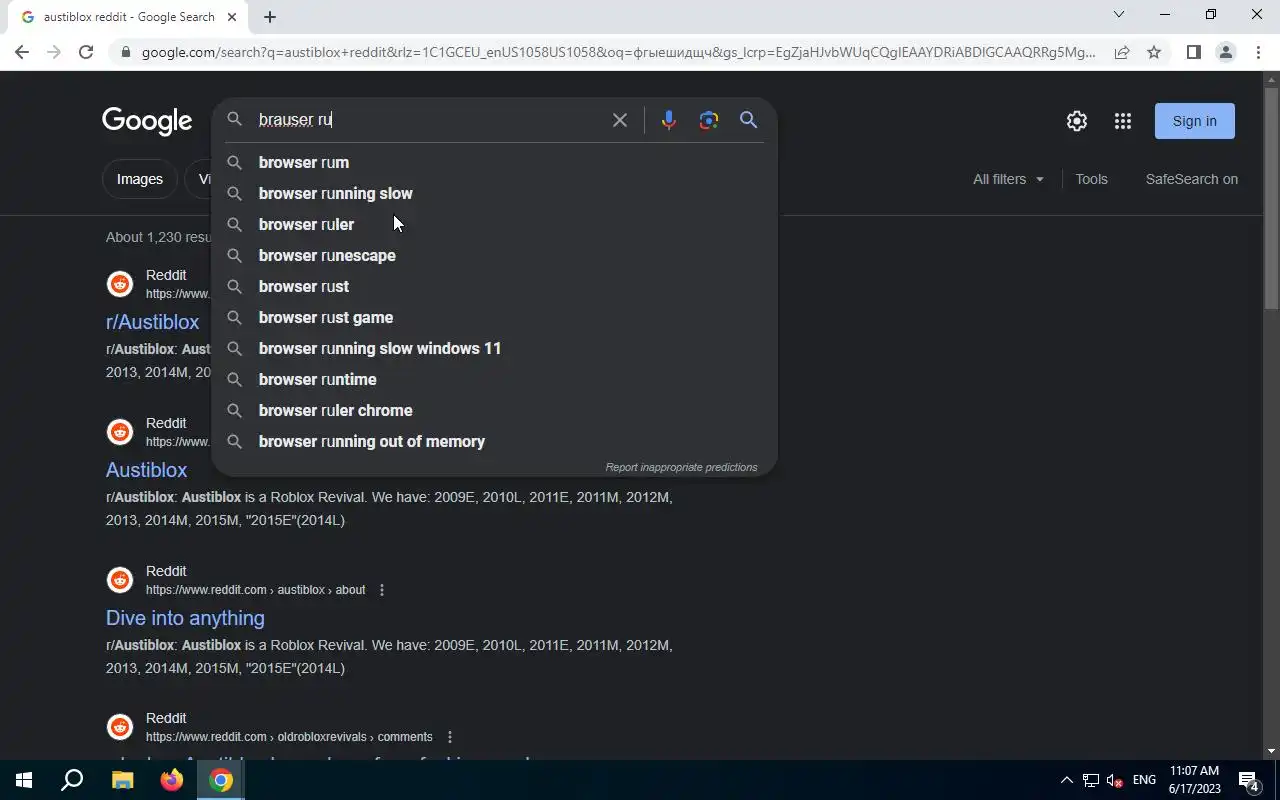This screenshot has height=800, width=1280.
Task: Click the network tray icon
Action: [x=1091, y=780]
